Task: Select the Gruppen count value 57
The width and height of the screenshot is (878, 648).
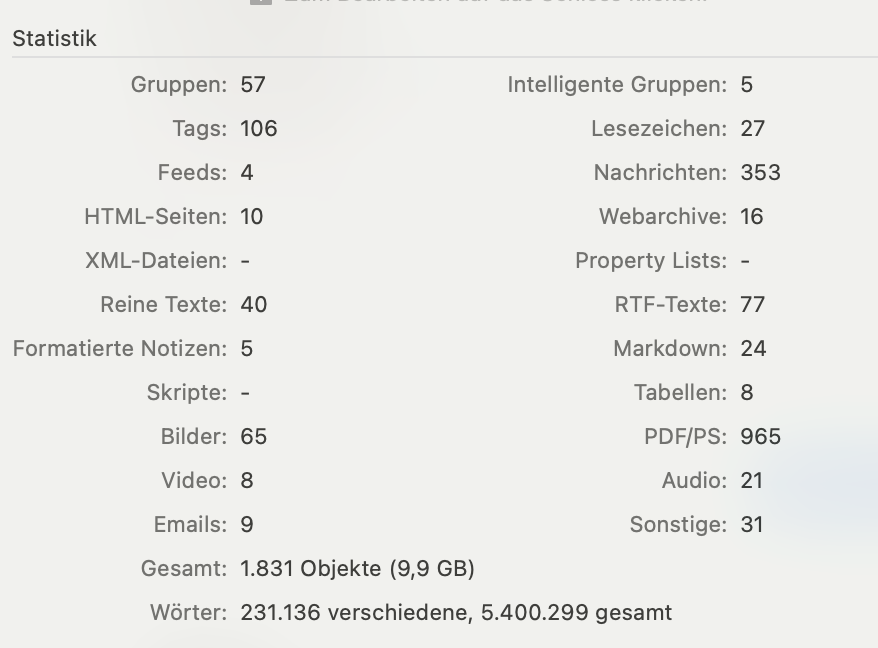Action: click(x=253, y=85)
